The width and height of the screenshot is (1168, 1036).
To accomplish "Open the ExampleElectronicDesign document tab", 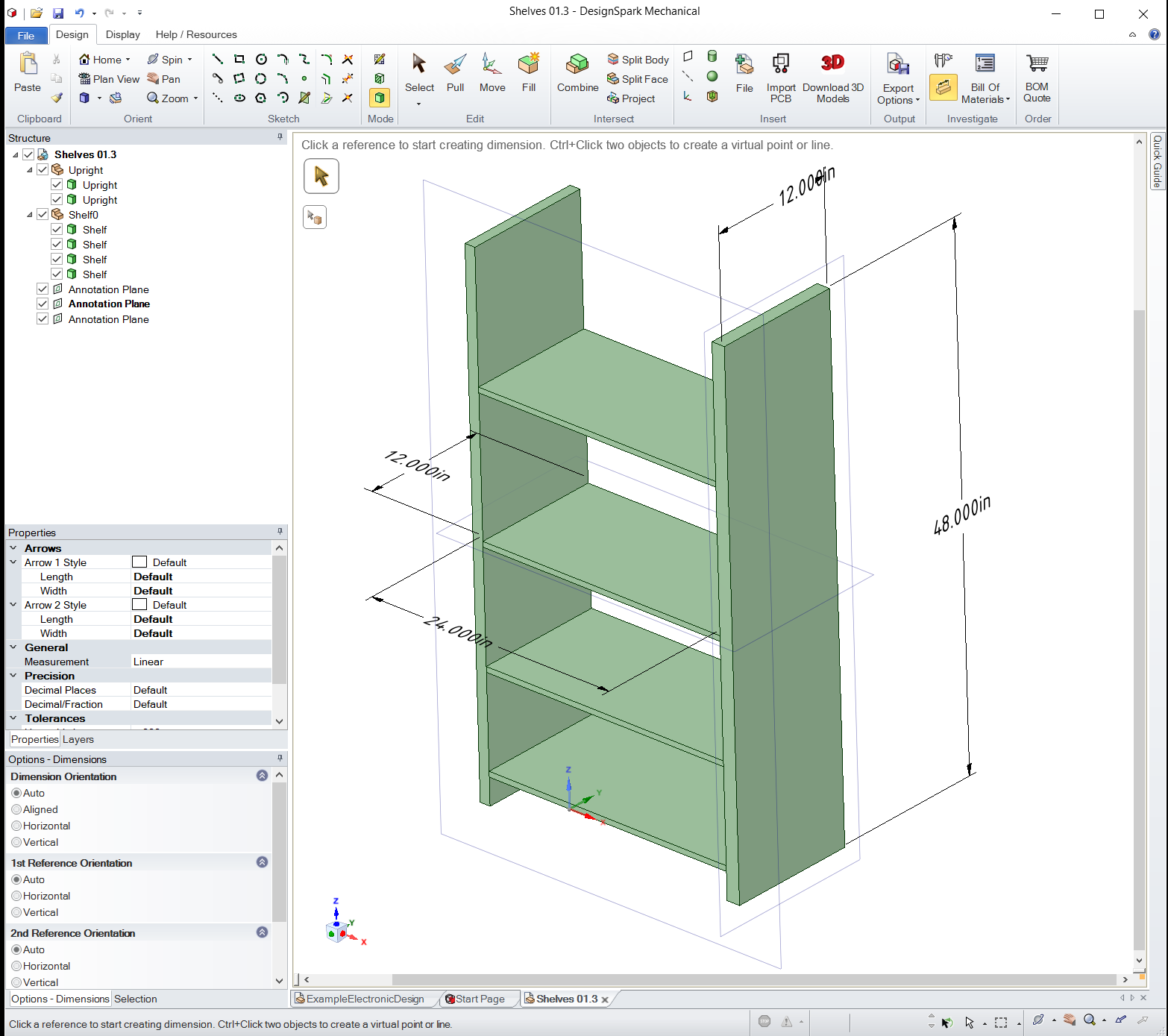I will pos(364,999).
